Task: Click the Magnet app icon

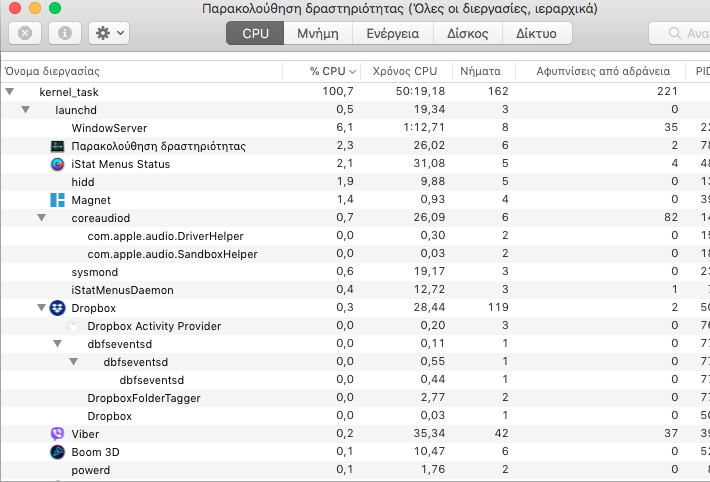Action: pos(57,200)
